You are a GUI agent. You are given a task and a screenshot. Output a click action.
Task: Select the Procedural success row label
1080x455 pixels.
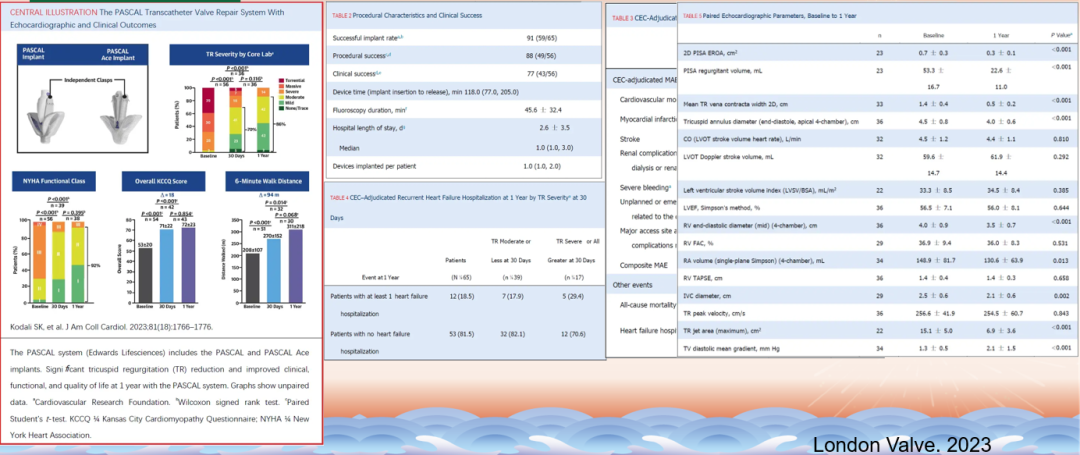362,55
